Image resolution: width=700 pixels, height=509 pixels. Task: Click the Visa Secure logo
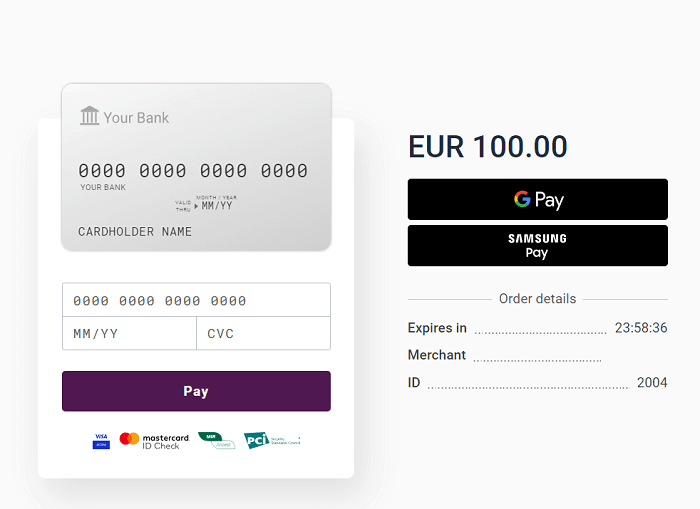tap(101, 440)
